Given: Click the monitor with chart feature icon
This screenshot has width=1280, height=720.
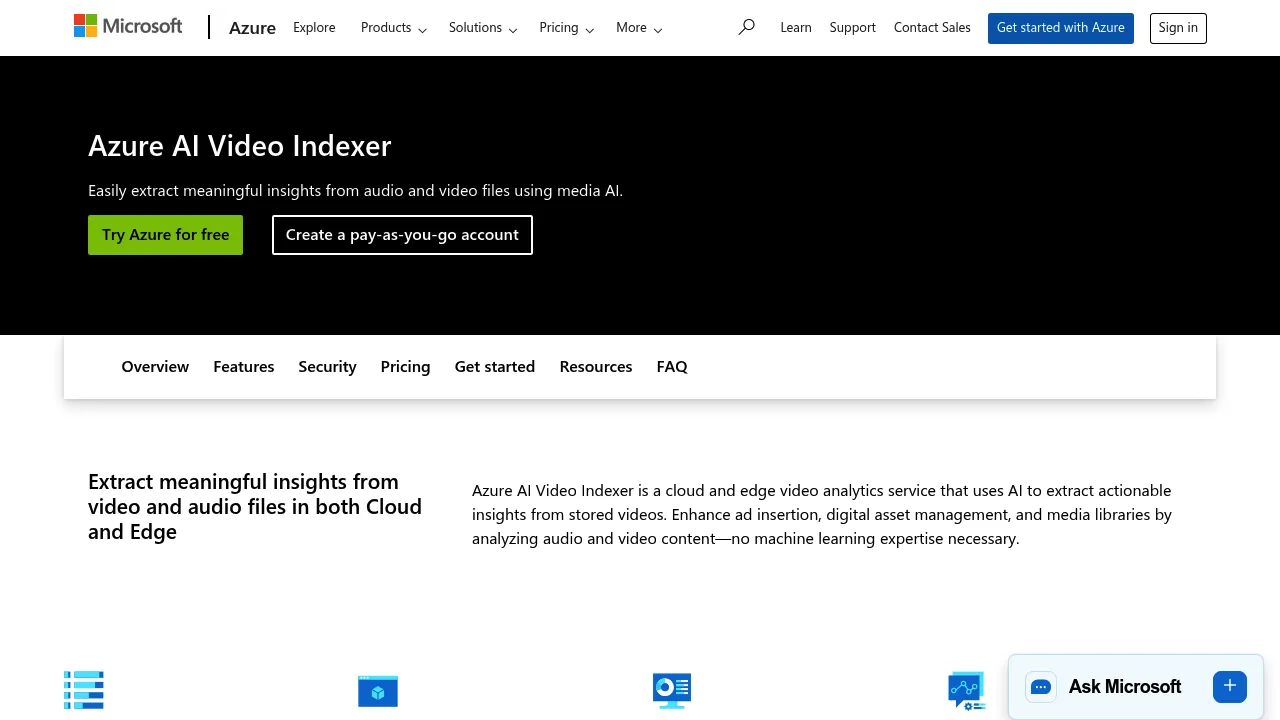Looking at the screenshot, I should (x=672, y=691).
